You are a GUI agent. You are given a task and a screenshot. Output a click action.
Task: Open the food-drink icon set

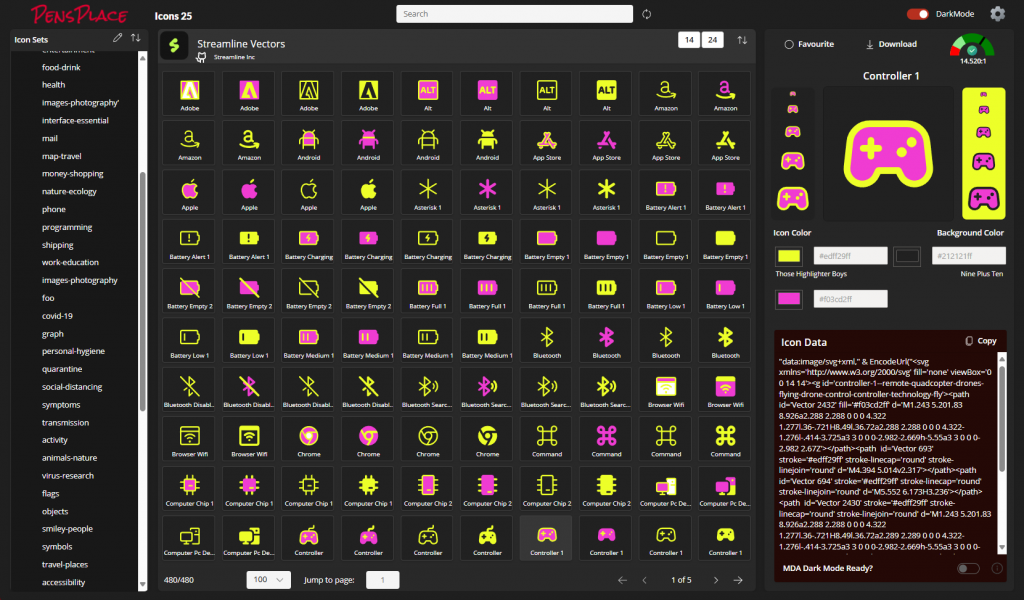[61, 67]
